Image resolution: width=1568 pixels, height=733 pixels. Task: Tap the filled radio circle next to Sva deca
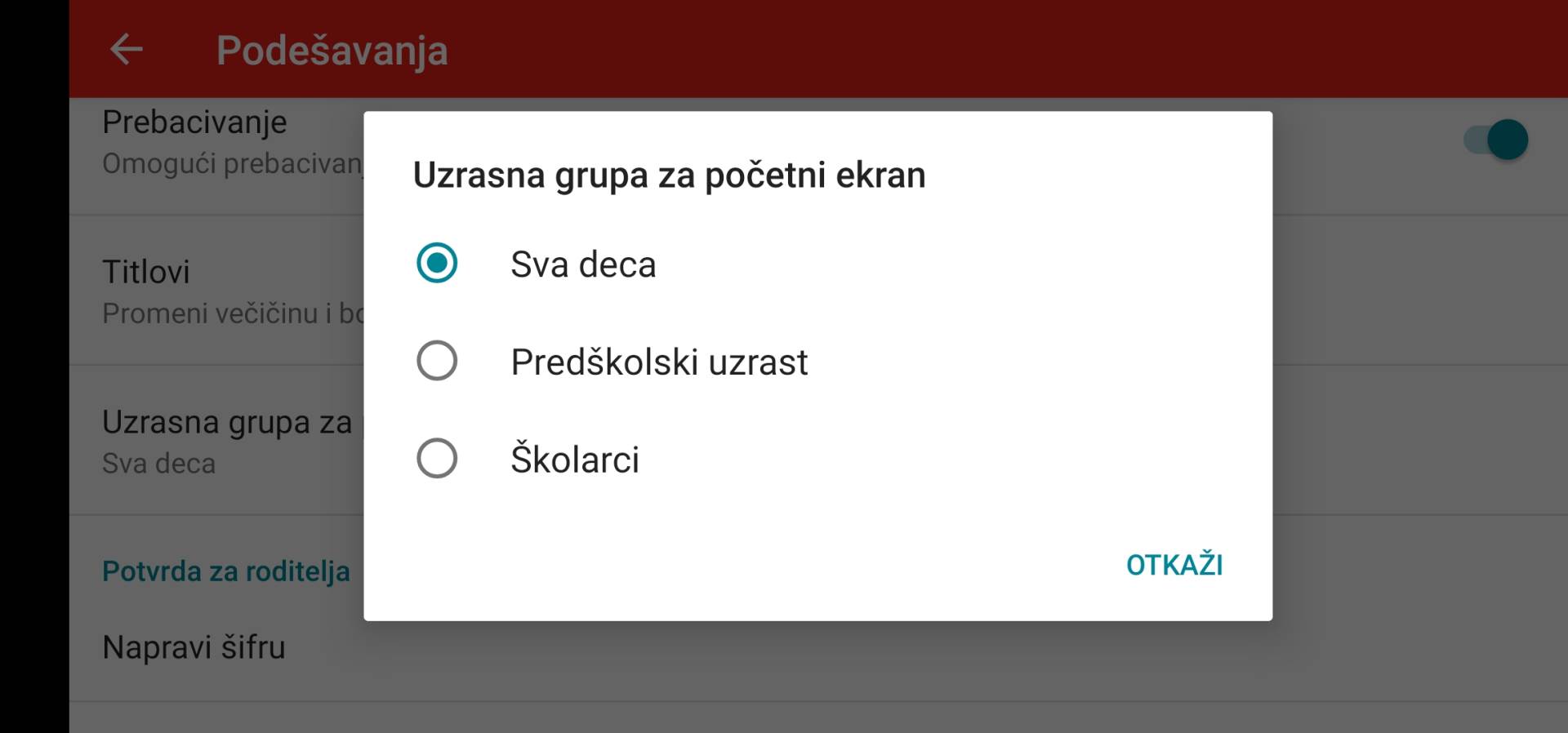[438, 264]
